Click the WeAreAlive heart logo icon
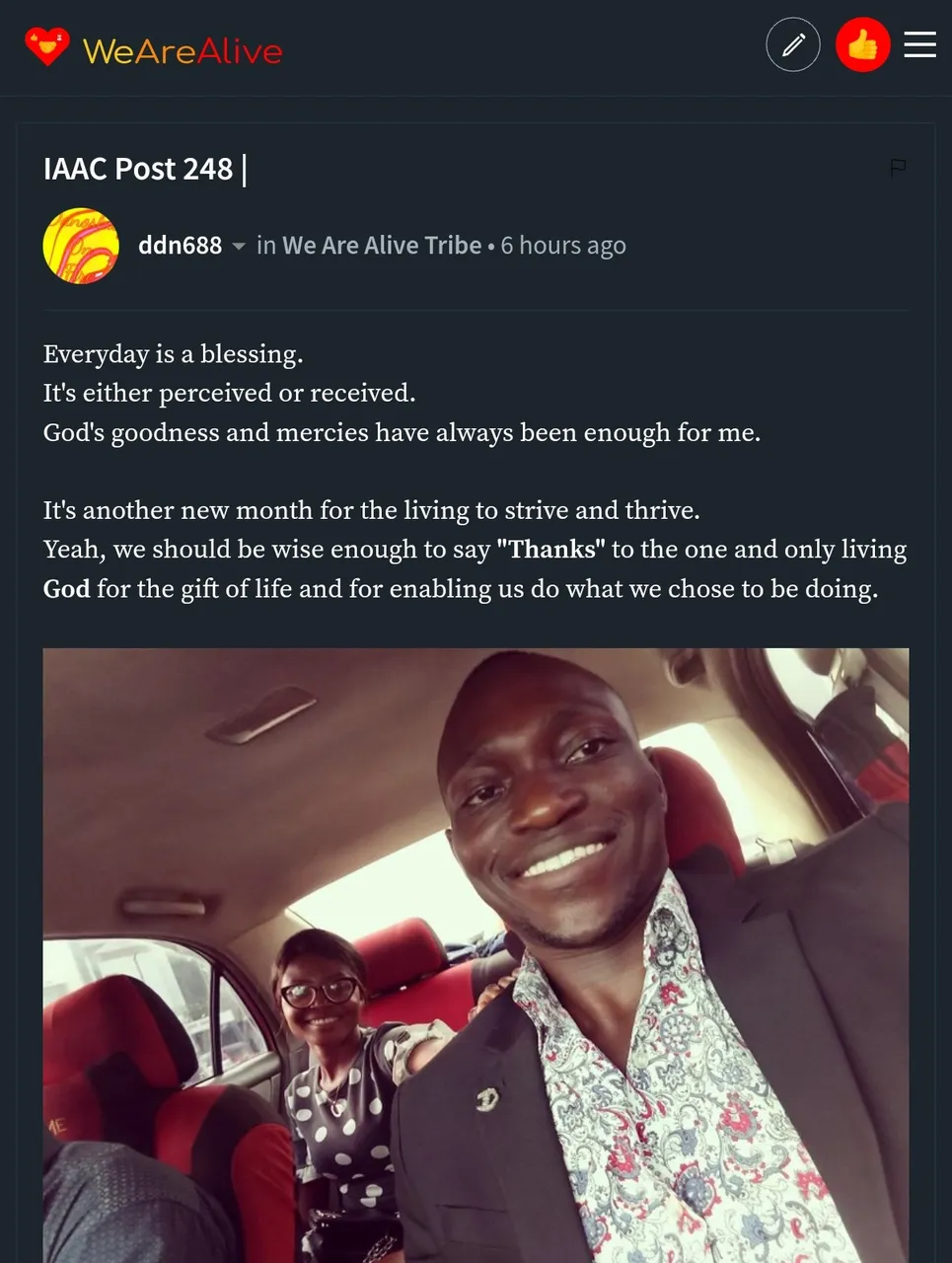The image size is (952, 1263). [46, 46]
